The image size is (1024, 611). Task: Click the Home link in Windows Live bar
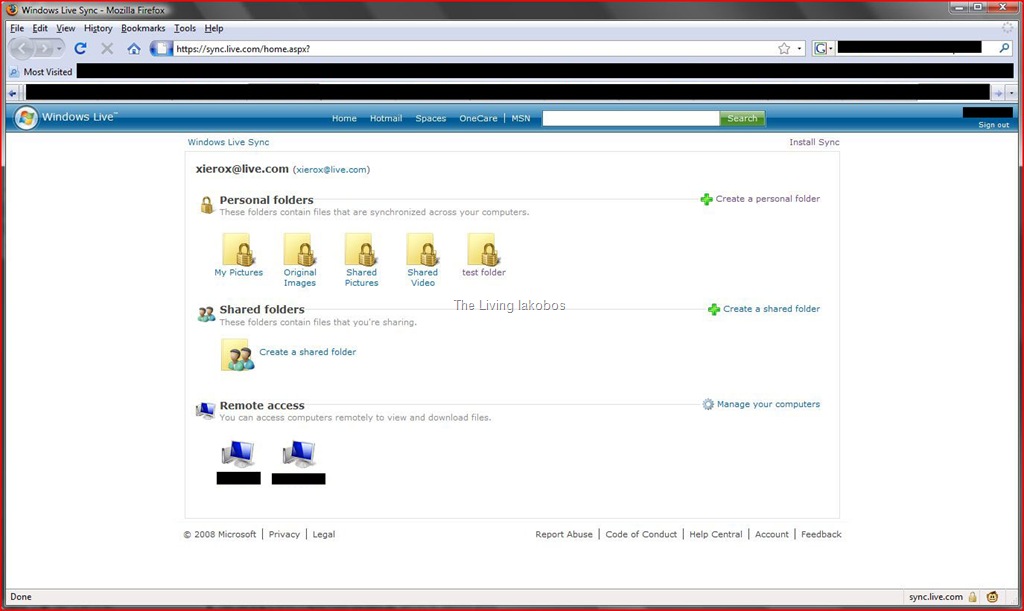(344, 118)
